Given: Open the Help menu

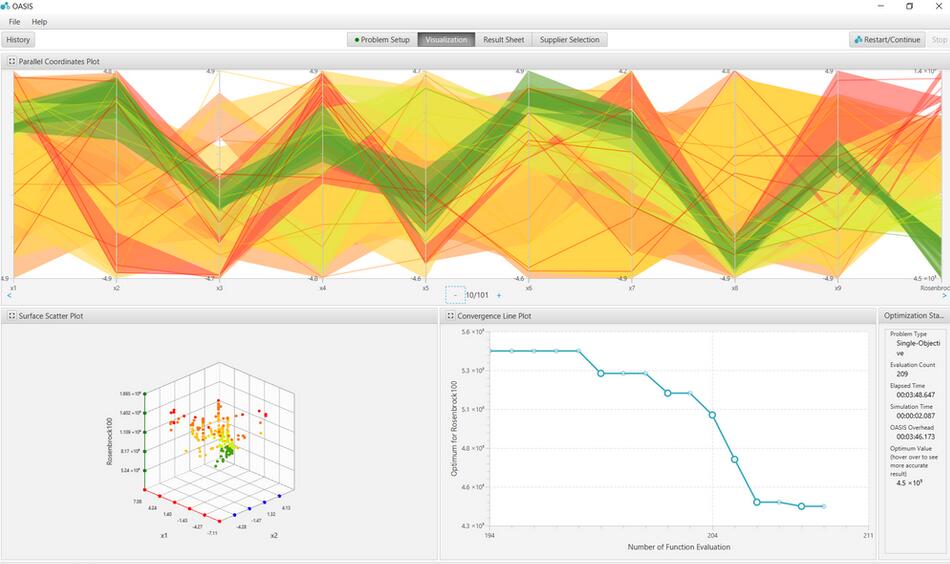Looking at the screenshot, I should pyautogui.click(x=39, y=22).
